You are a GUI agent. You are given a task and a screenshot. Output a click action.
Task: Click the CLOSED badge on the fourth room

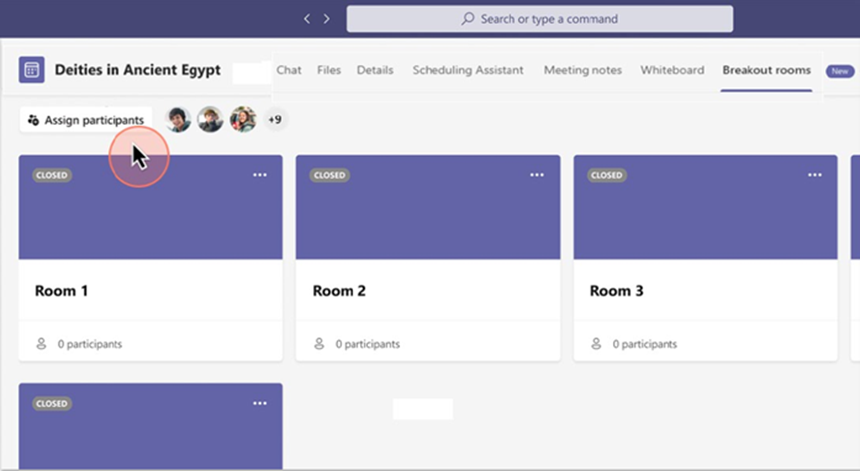(52, 404)
